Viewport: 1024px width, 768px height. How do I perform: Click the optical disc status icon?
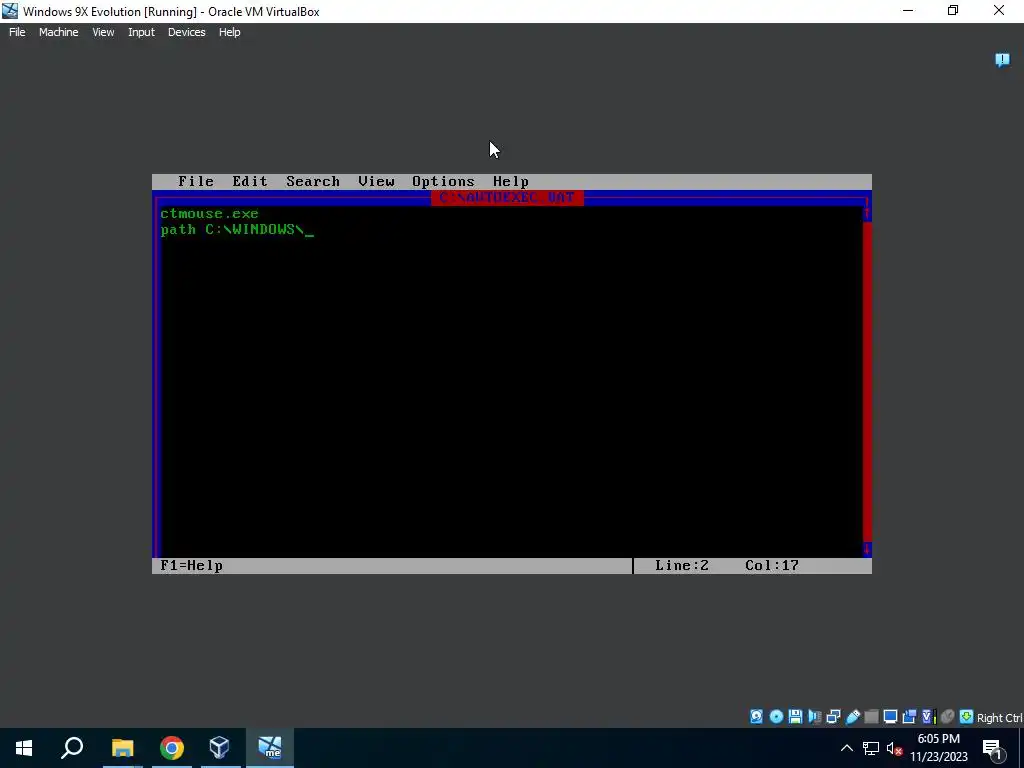[x=776, y=717]
